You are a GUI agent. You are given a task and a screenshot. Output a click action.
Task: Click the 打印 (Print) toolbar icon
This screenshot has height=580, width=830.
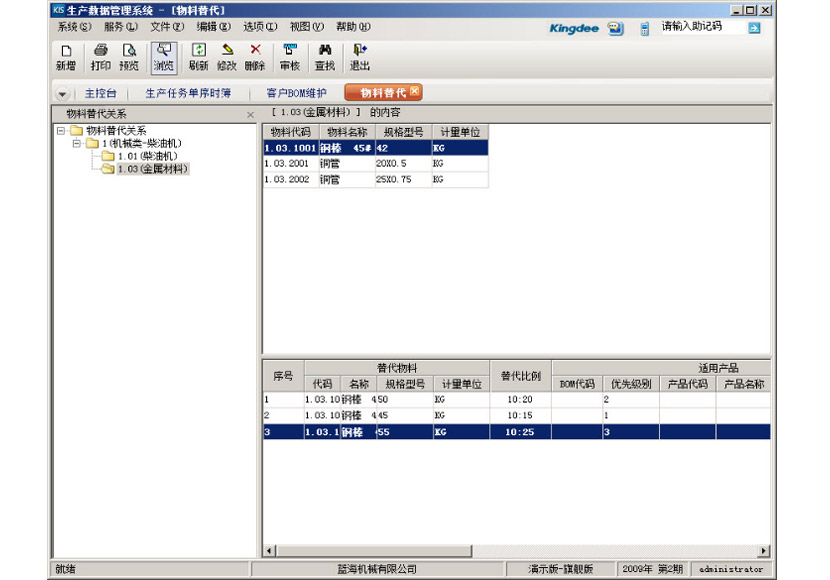coord(100,56)
